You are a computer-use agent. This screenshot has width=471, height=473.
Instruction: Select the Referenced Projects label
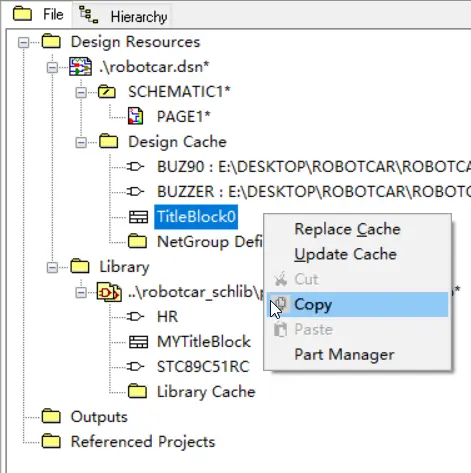click(143, 442)
